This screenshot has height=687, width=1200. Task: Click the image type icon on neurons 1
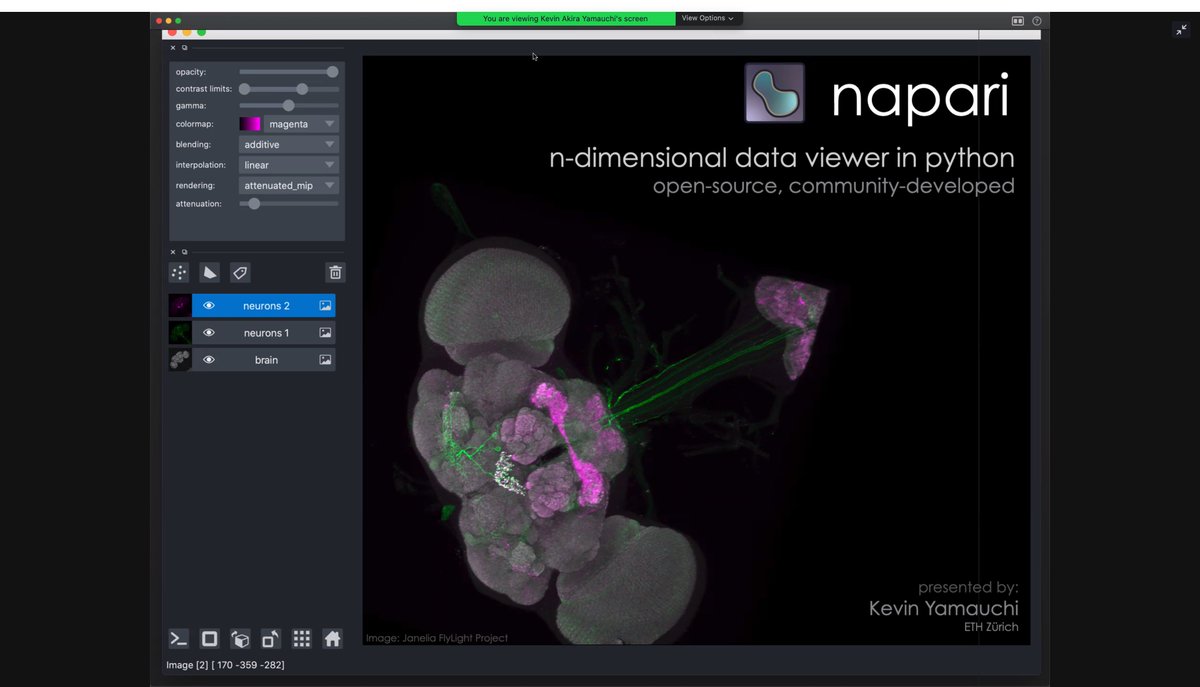coord(325,333)
